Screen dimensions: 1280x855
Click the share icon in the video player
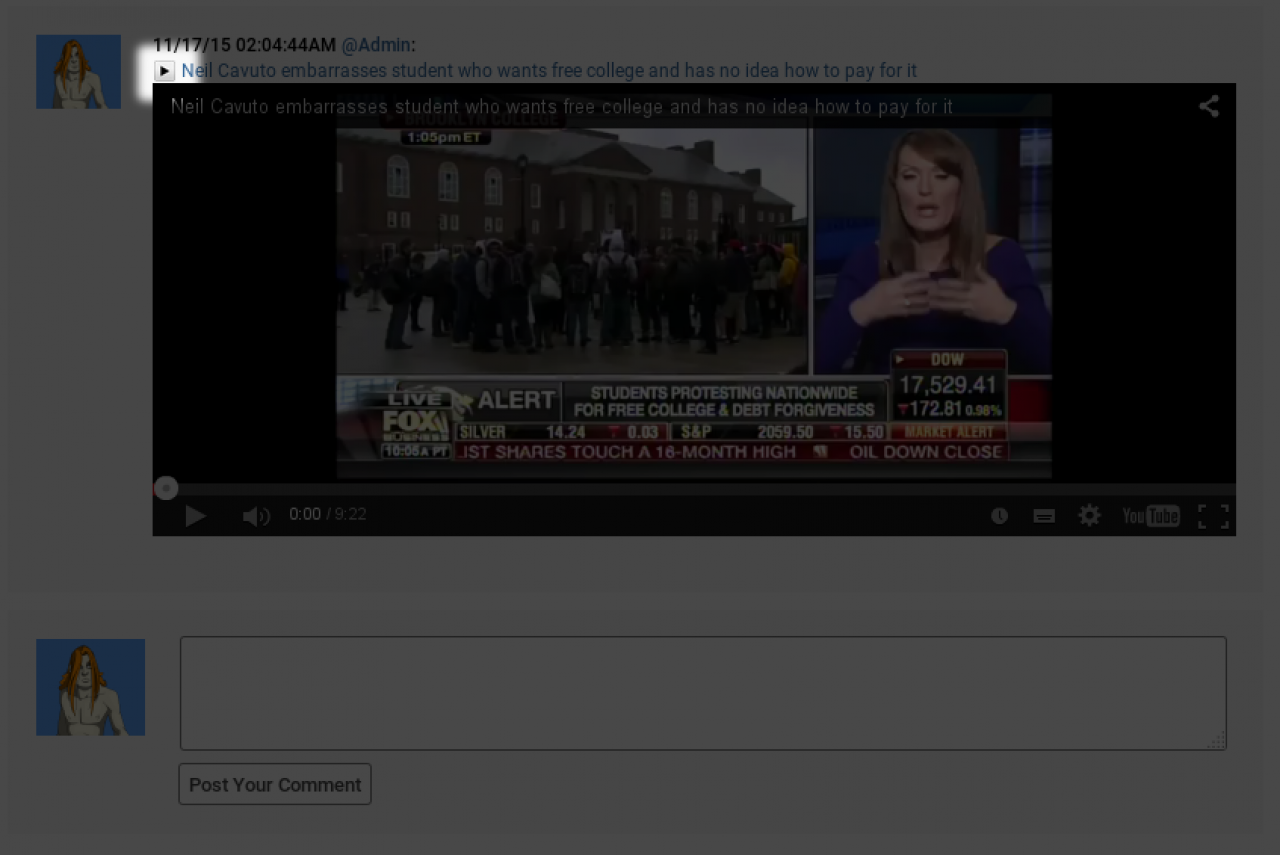[1209, 106]
